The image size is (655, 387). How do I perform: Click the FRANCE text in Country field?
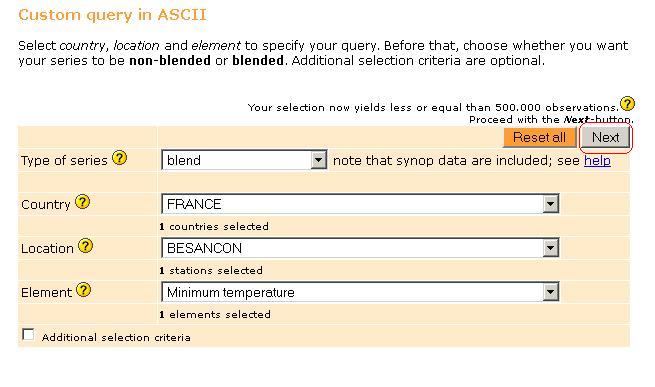coord(194,204)
